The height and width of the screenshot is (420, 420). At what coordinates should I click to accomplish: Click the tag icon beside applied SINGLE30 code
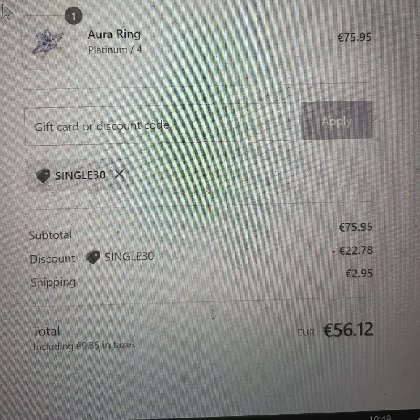tap(43, 176)
